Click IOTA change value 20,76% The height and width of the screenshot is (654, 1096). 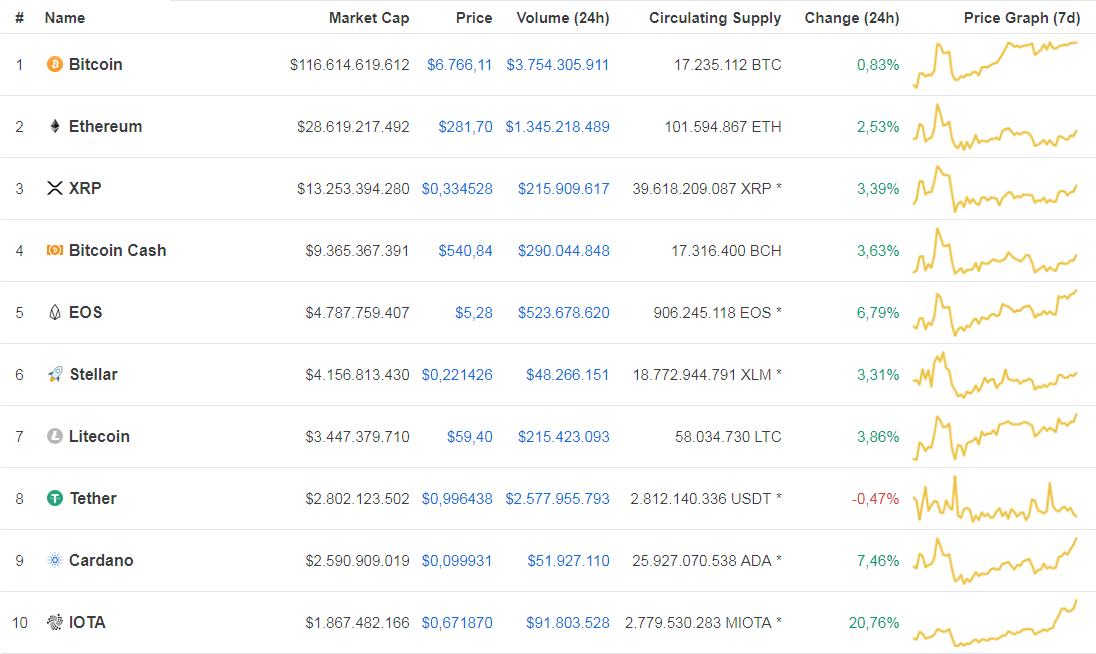(874, 623)
